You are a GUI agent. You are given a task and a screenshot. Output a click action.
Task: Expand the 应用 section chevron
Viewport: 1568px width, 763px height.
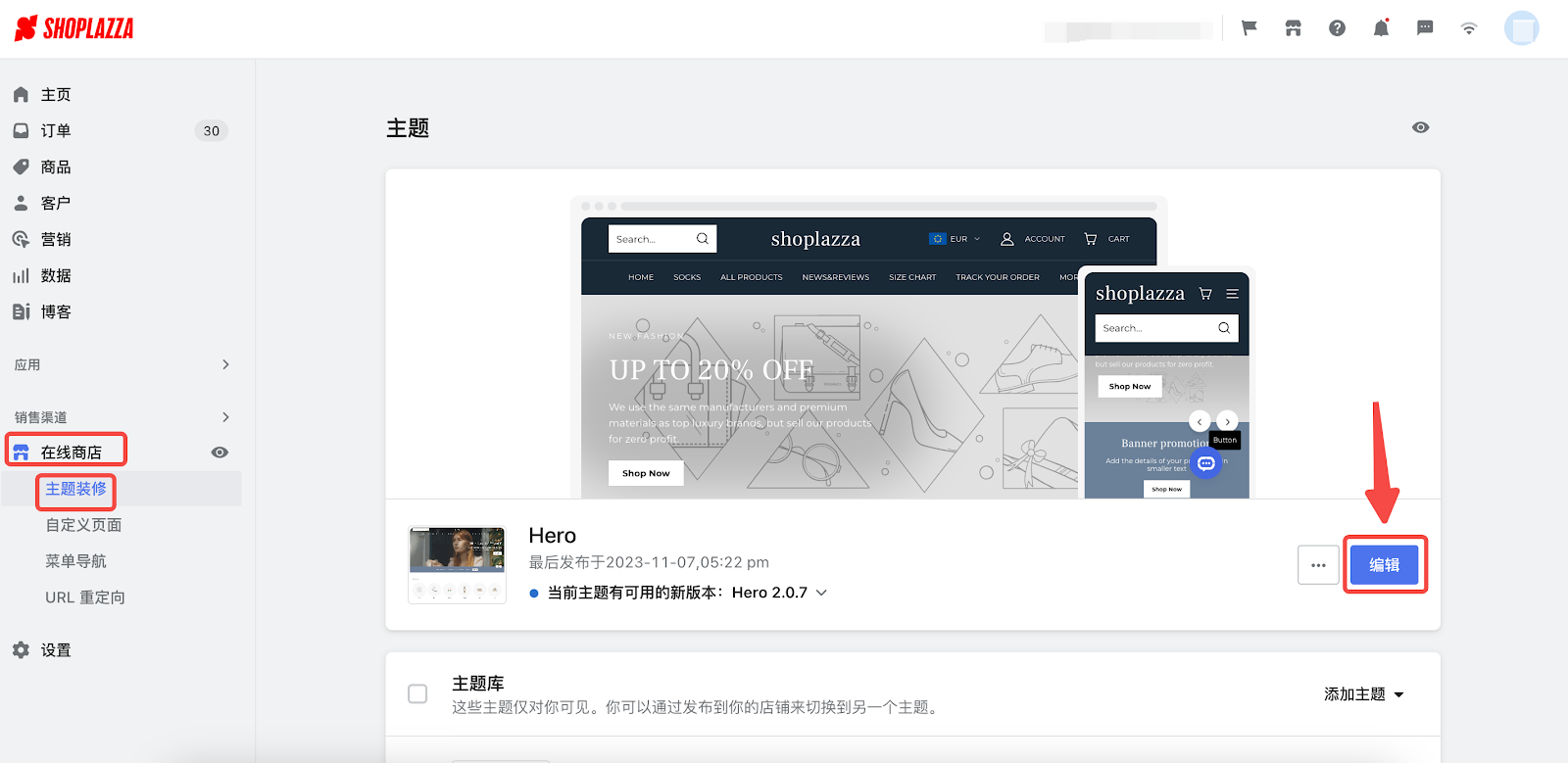225,364
